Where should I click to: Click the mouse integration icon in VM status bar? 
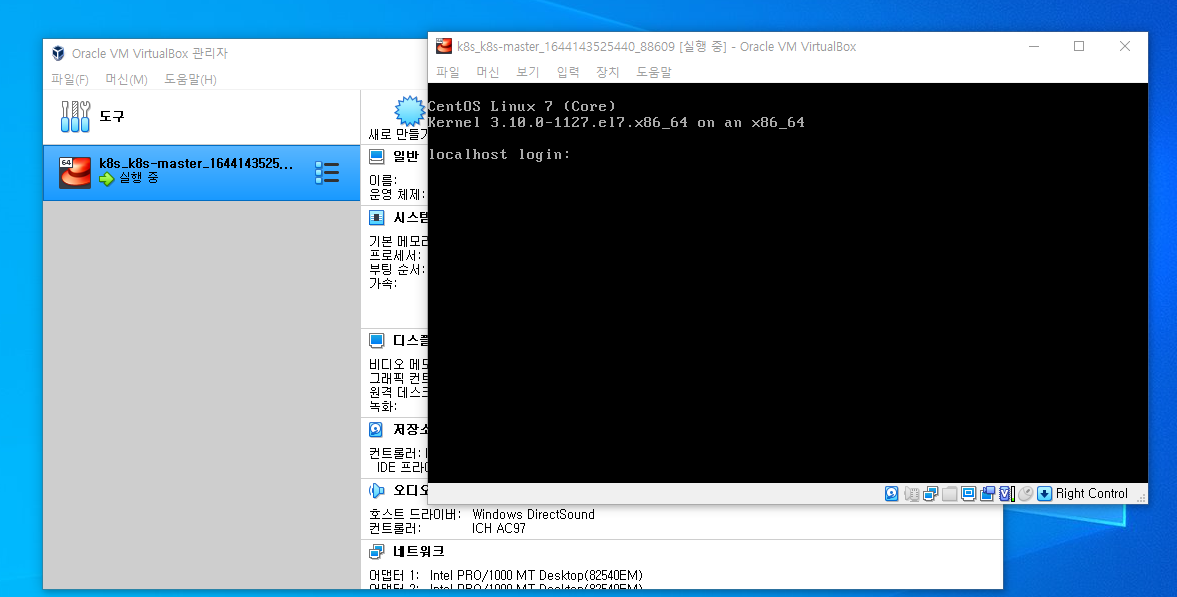point(1025,493)
